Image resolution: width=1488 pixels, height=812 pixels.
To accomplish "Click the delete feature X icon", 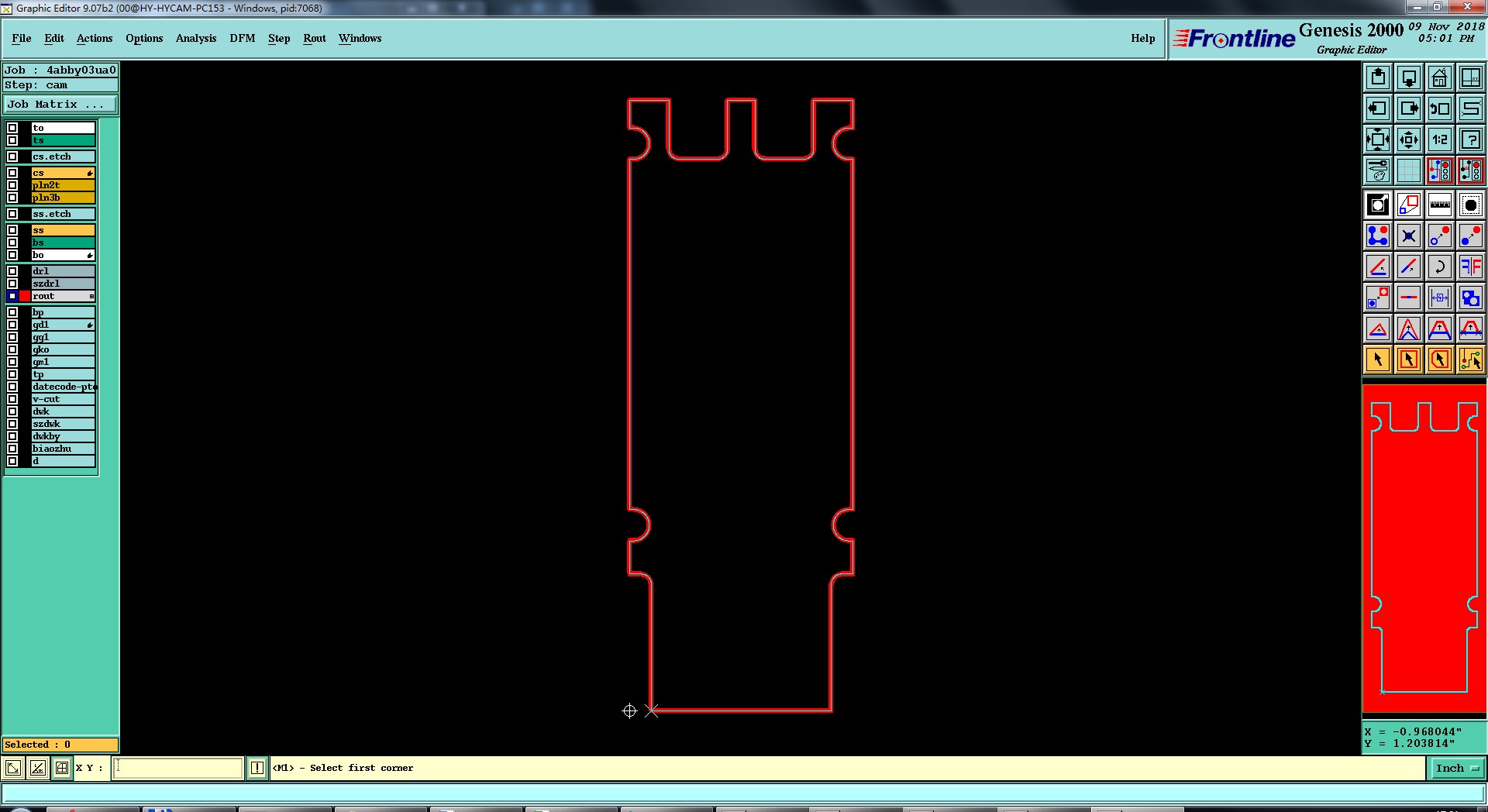I will click(x=1409, y=236).
